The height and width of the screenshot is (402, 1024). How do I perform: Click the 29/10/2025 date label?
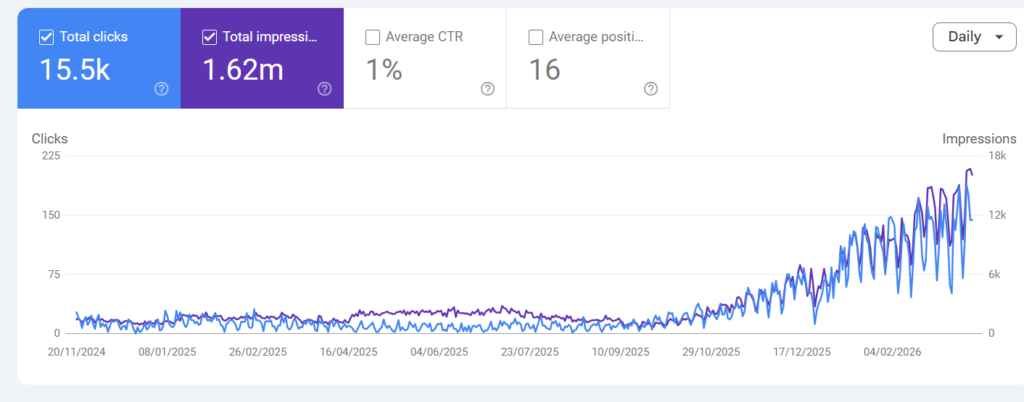(710, 352)
